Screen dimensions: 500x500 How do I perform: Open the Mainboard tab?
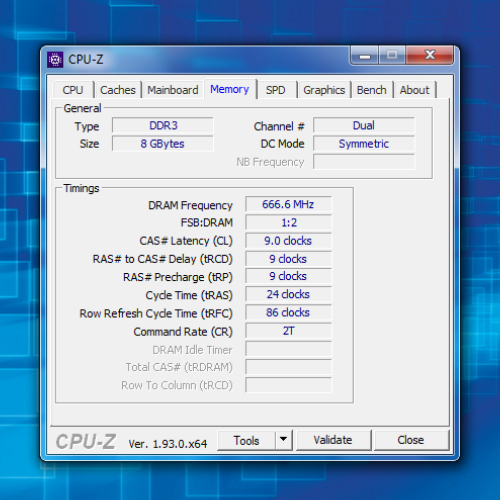173,90
